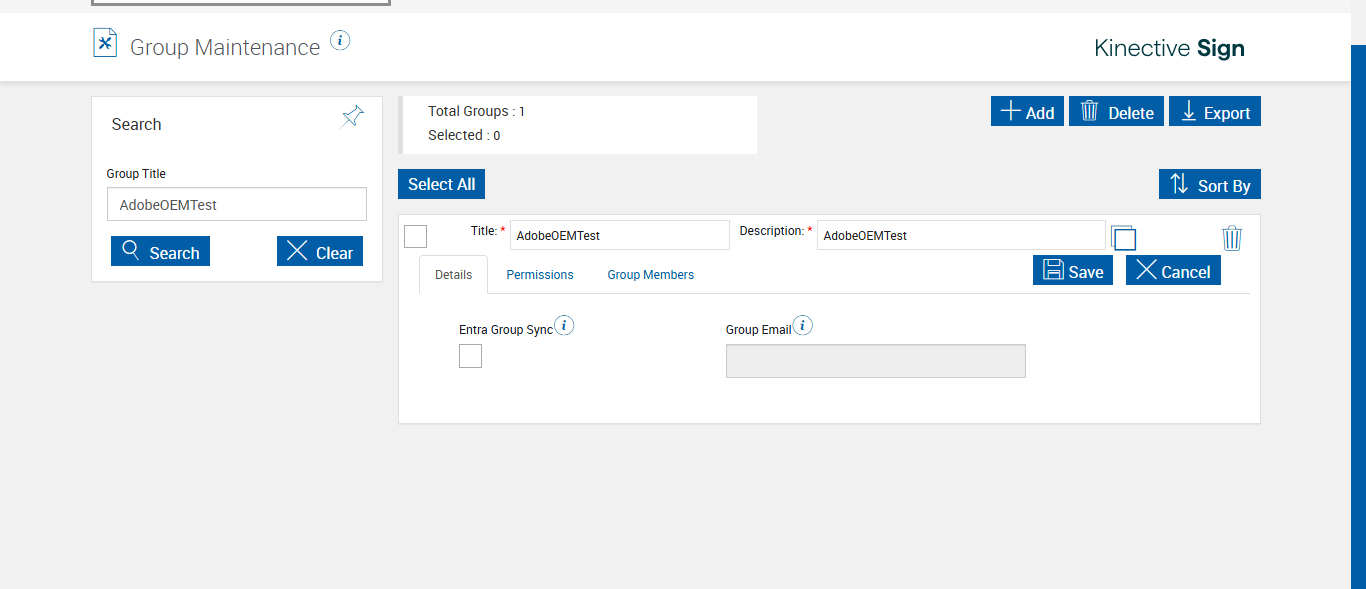This screenshot has height=589, width=1366.
Task: Open the Group Members tab
Action: [650, 275]
